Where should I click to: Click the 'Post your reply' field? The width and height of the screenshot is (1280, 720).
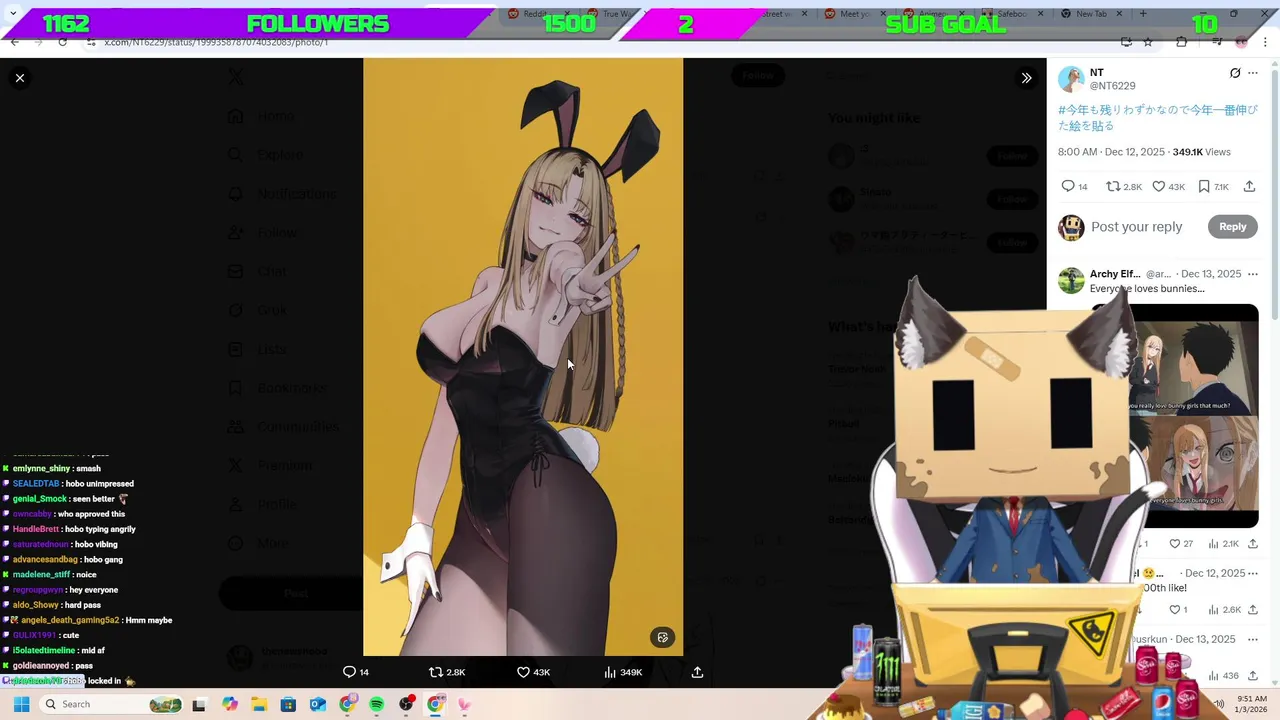[1137, 227]
